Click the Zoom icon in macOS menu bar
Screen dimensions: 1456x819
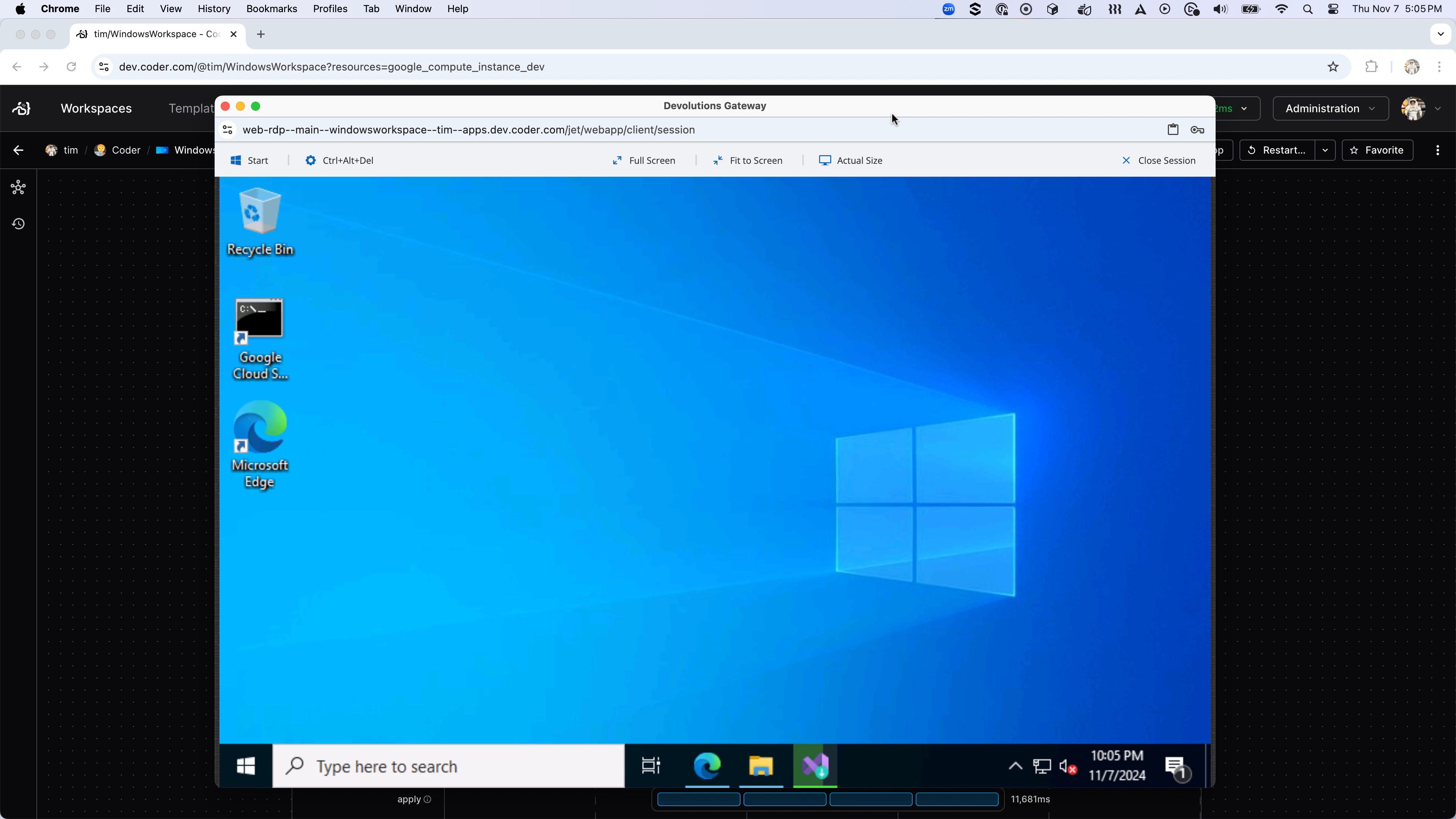pyautogui.click(x=948, y=9)
